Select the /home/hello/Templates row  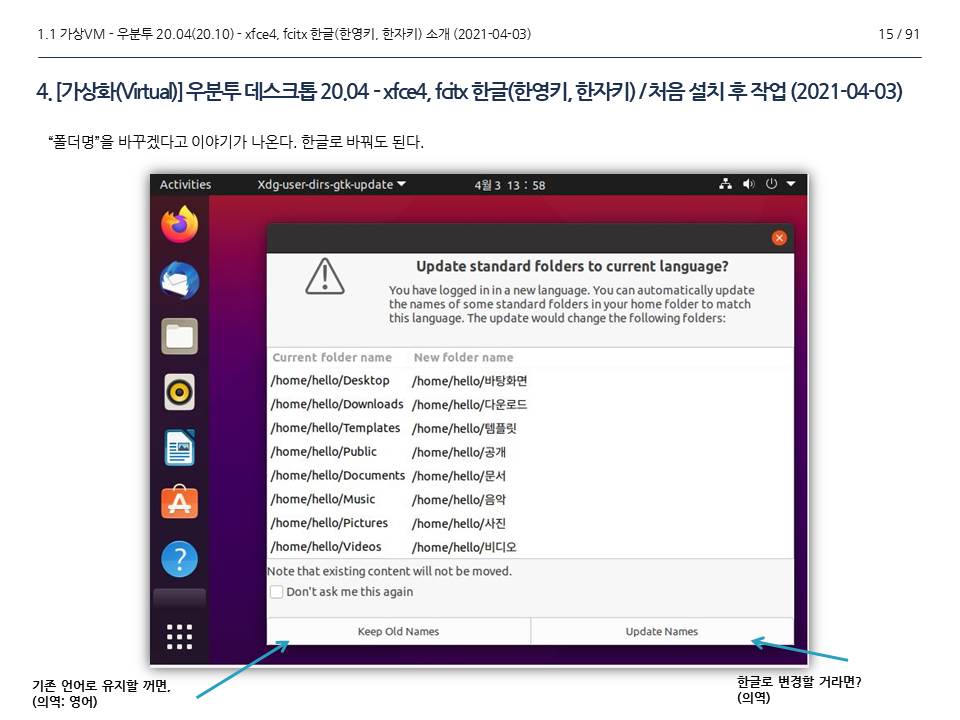[x=530, y=428]
